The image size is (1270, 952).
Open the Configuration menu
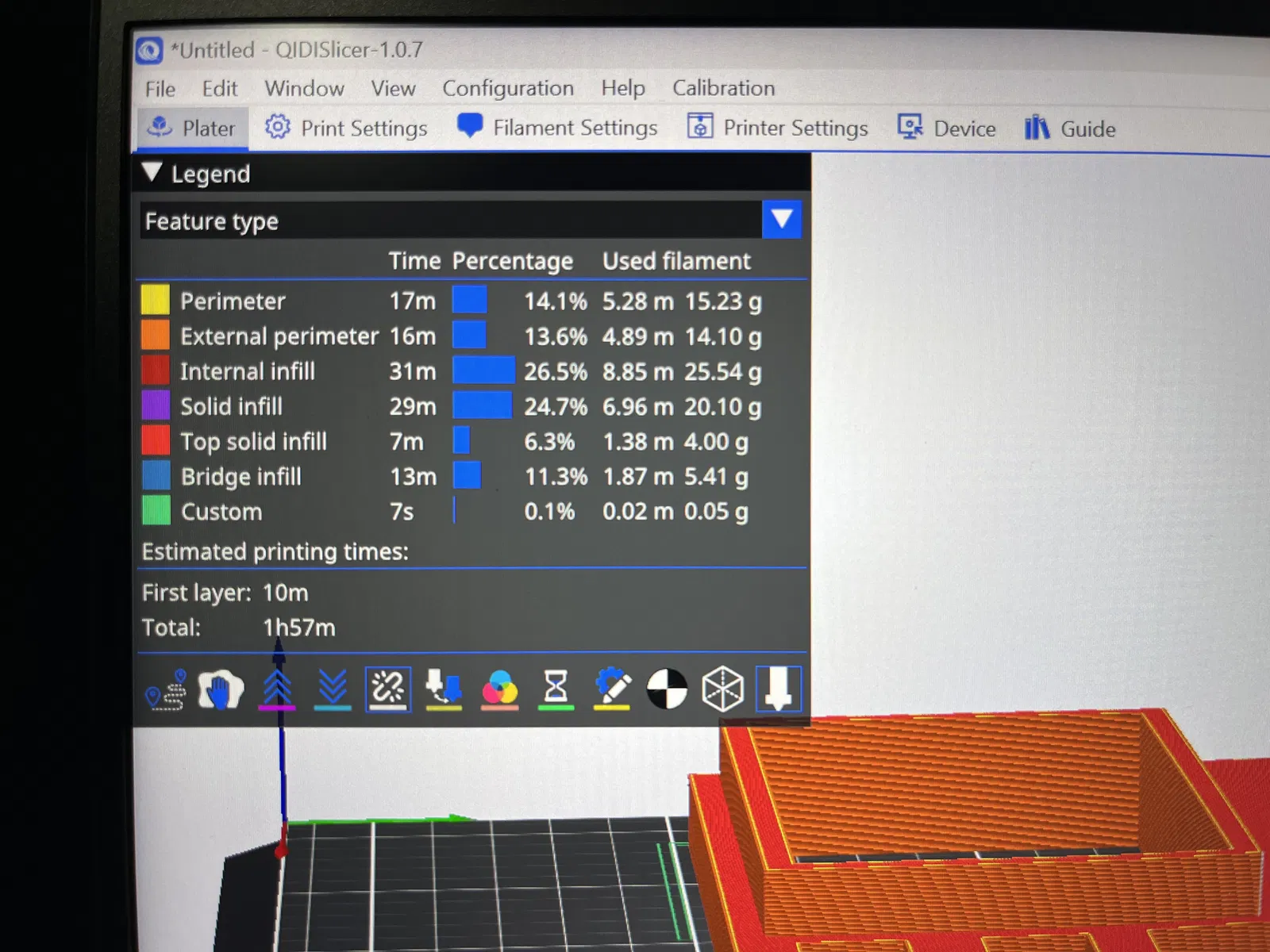pyautogui.click(x=508, y=88)
